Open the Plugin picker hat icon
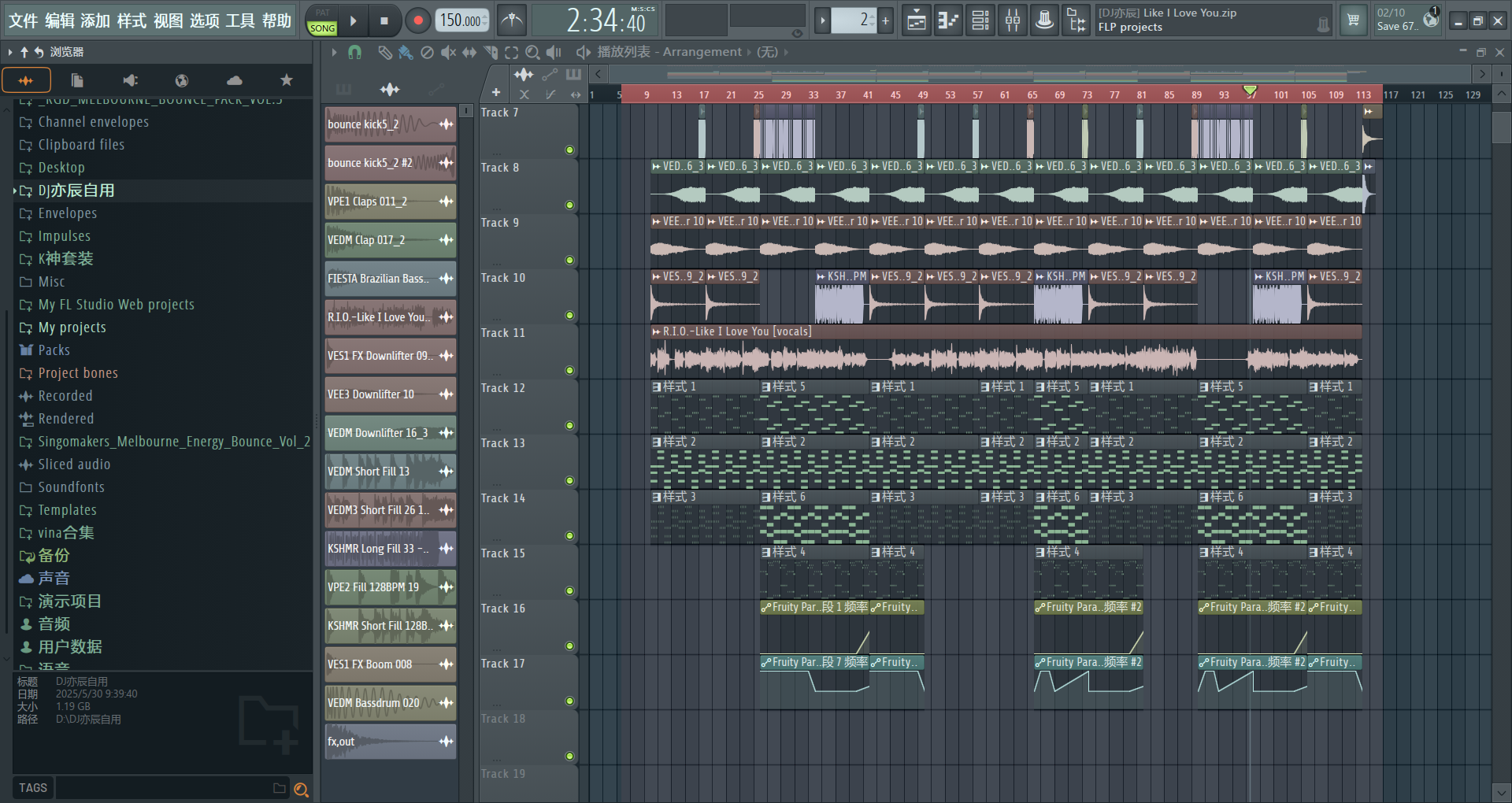This screenshot has height=803, width=1512. tap(1045, 20)
